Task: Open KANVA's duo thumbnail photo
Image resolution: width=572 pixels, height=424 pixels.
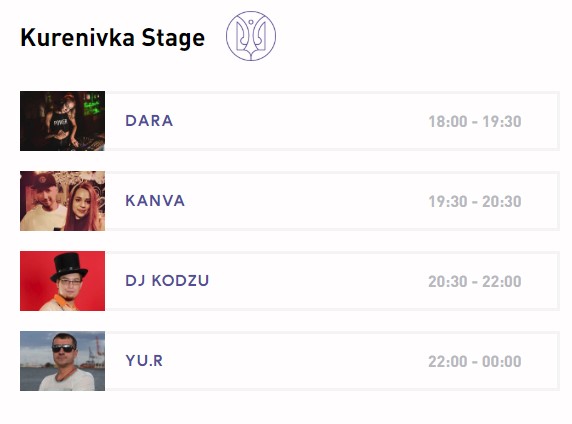Action: [62, 201]
